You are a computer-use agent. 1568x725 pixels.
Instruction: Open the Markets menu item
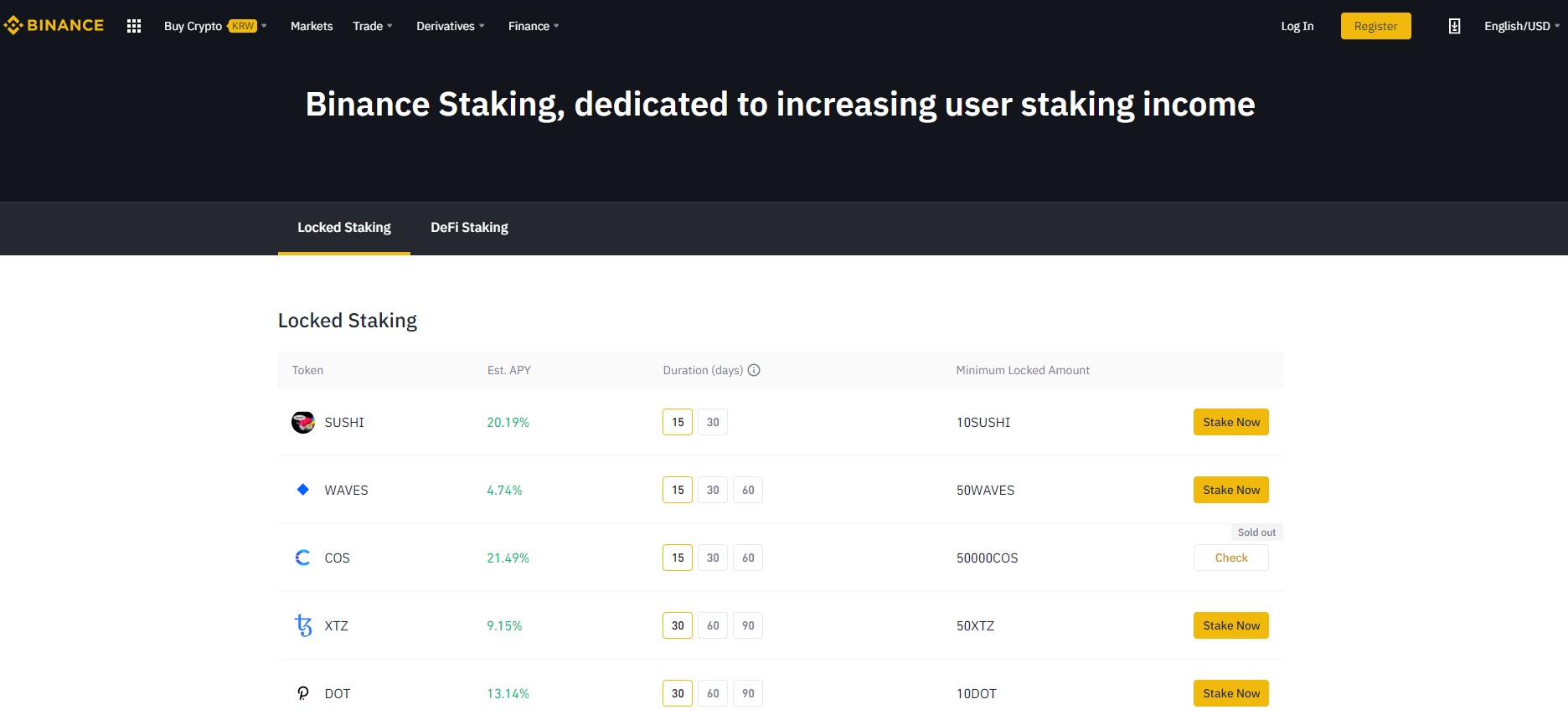point(312,26)
